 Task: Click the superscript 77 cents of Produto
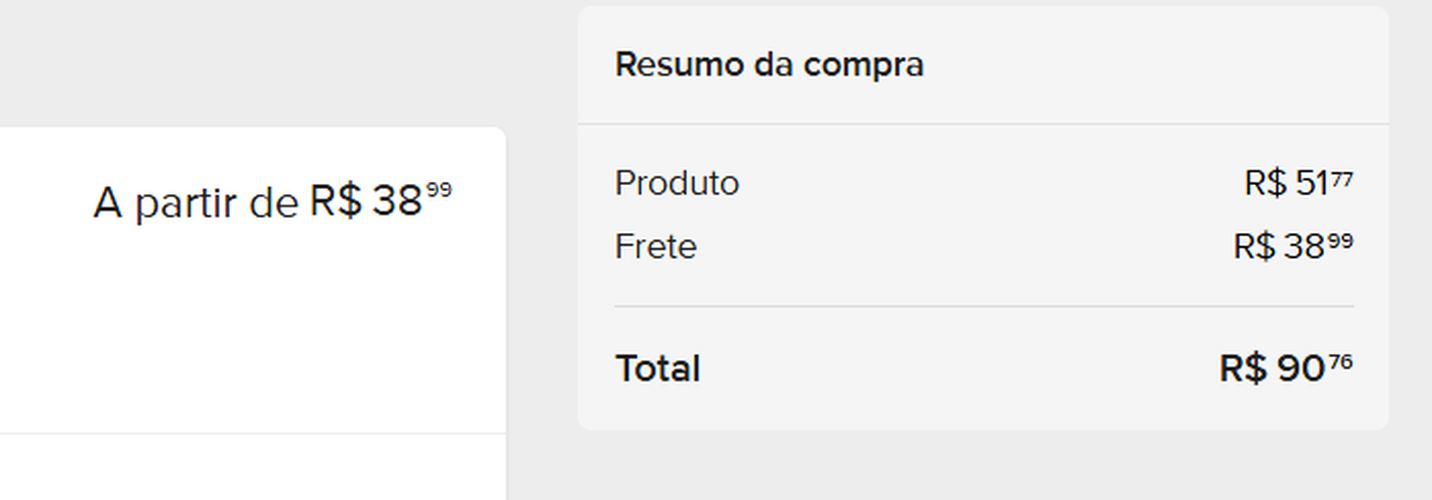[1342, 179]
